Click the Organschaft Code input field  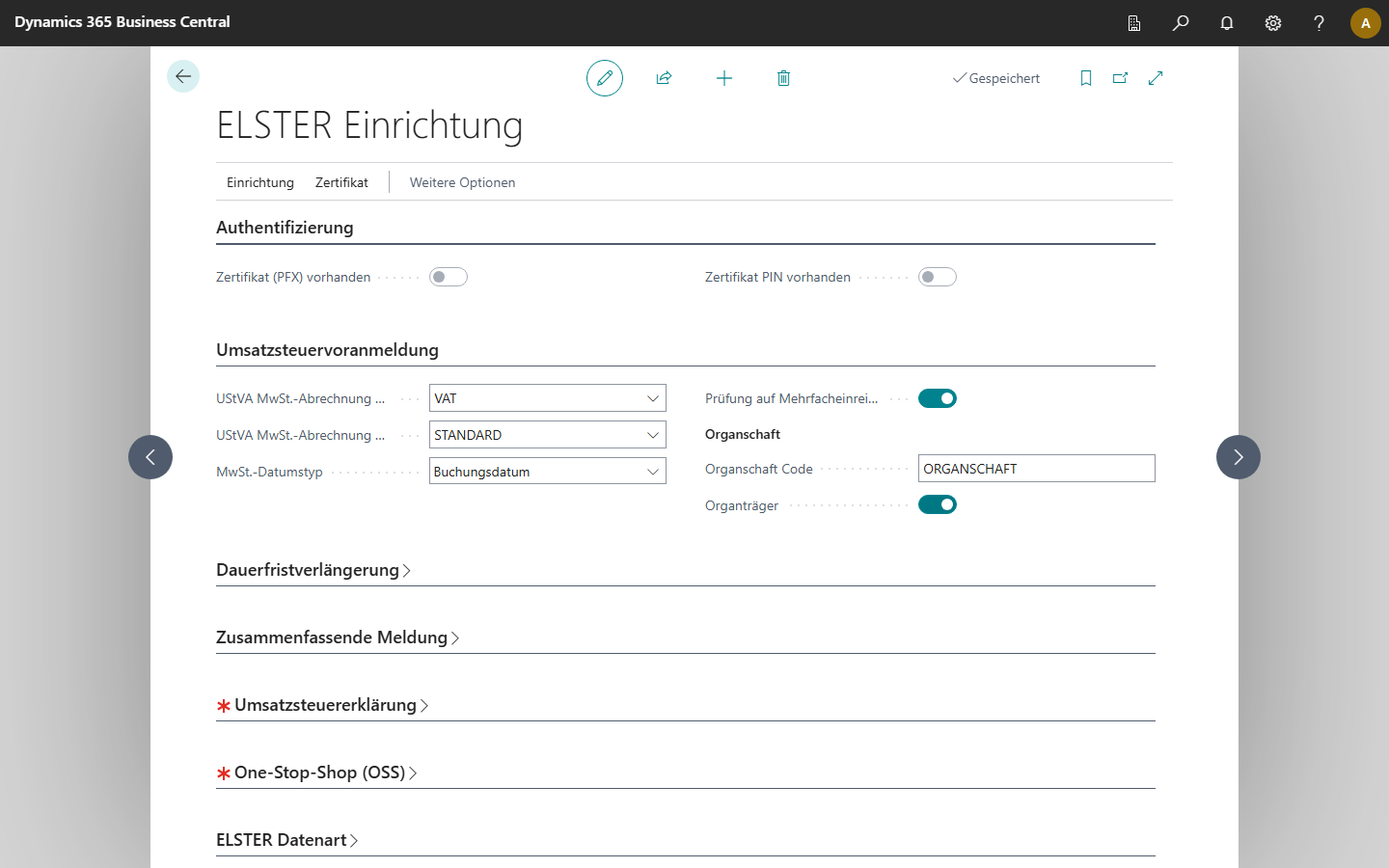[1037, 469]
